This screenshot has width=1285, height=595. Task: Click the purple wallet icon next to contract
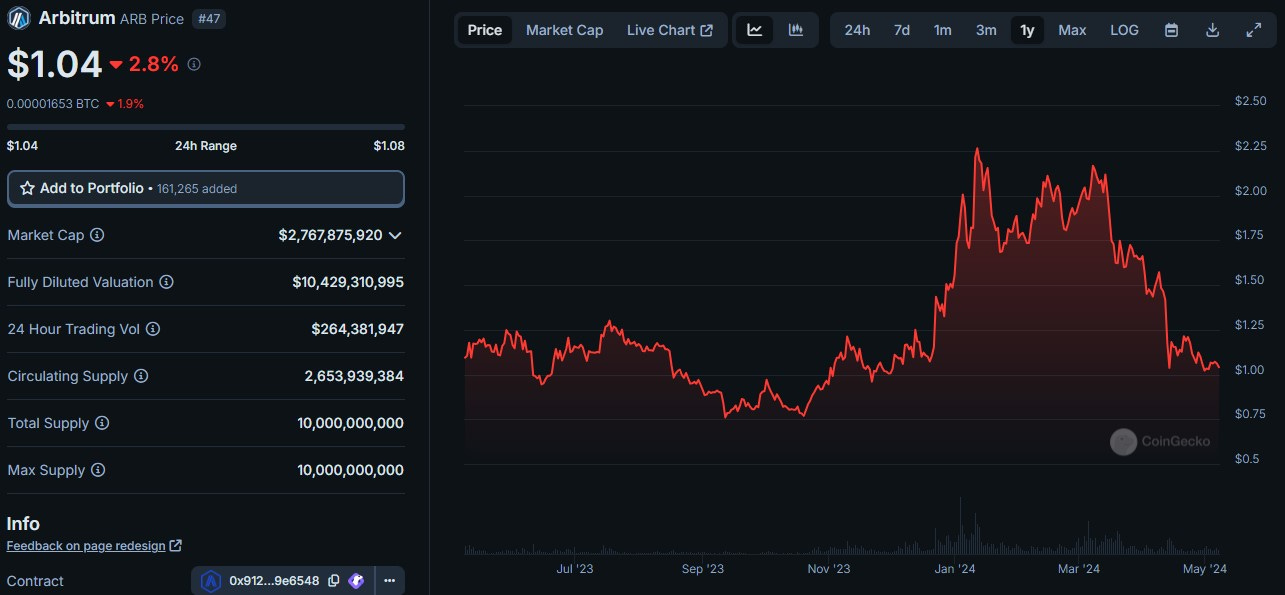point(356,580)
